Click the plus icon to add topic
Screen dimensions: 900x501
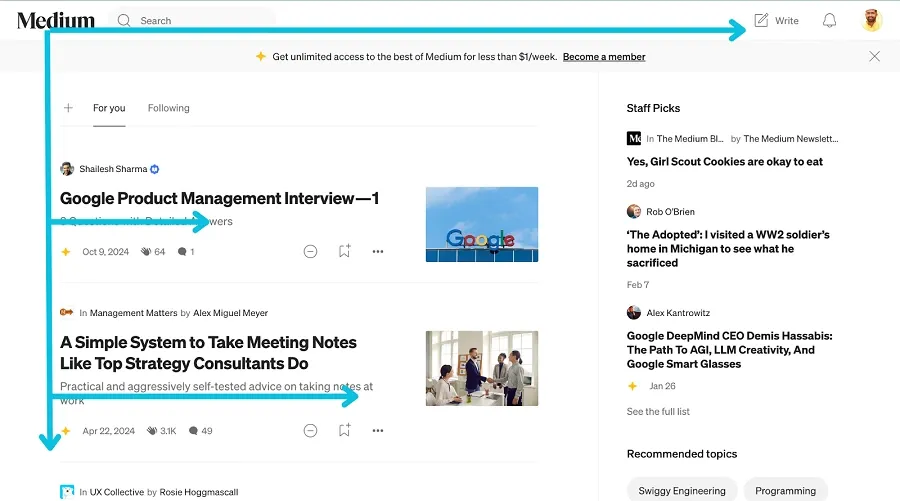pyautogui.click(x=68, y=108)
